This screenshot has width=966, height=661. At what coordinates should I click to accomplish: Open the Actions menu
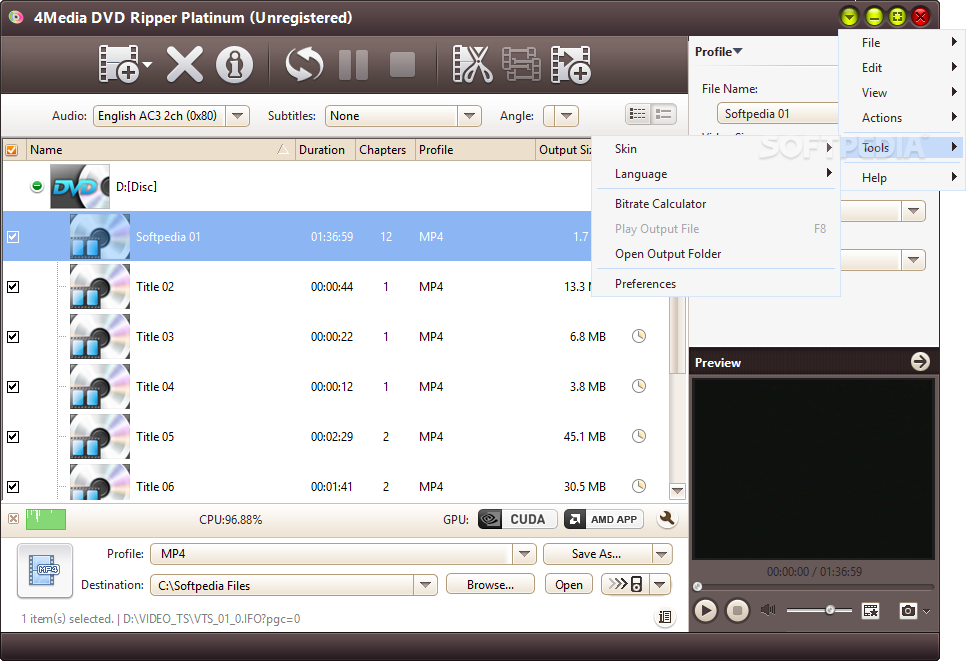pos(902,118)
